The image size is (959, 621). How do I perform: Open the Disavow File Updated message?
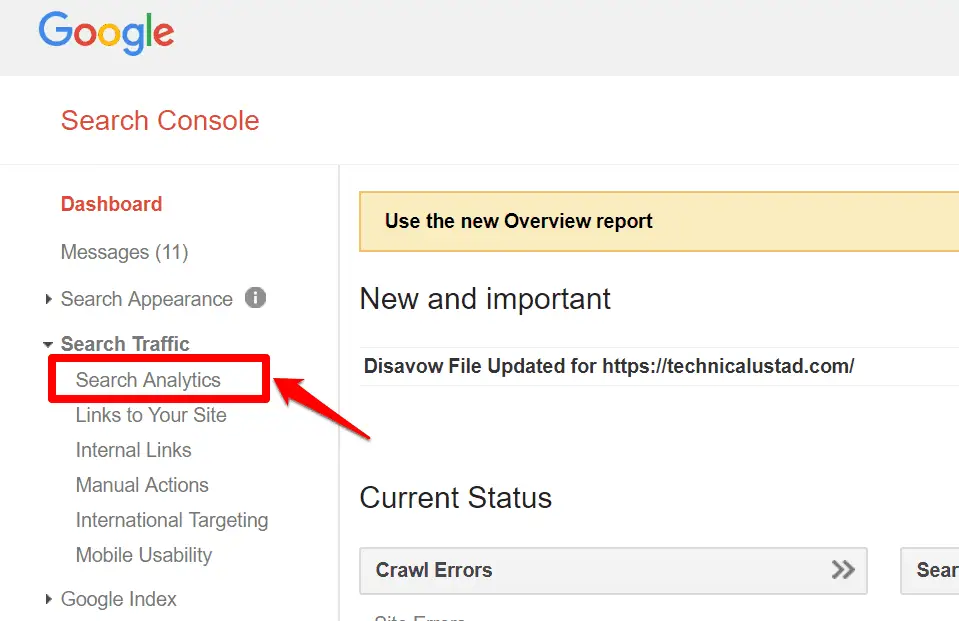pos(609,366)
